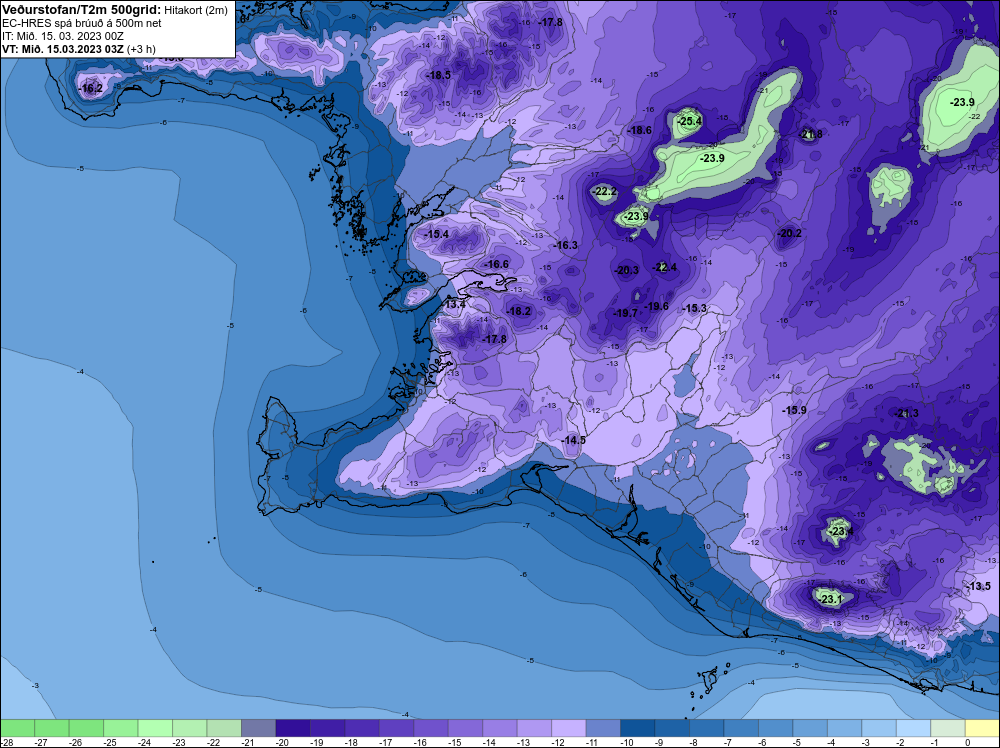Click the -15.4 temperature label
Screen dimensions: 1000x748
click(x=437, y=234)
